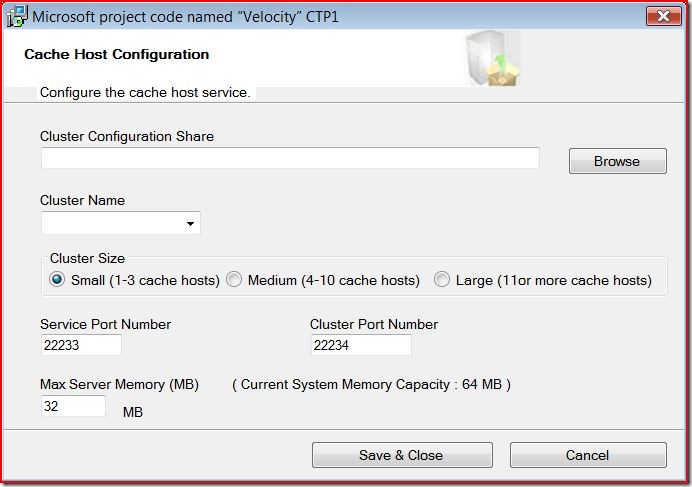This screenshot has height=487, width=692.
Task: Click the Service Port Number field
Action: pyautogui.click(x=81, y=345)
